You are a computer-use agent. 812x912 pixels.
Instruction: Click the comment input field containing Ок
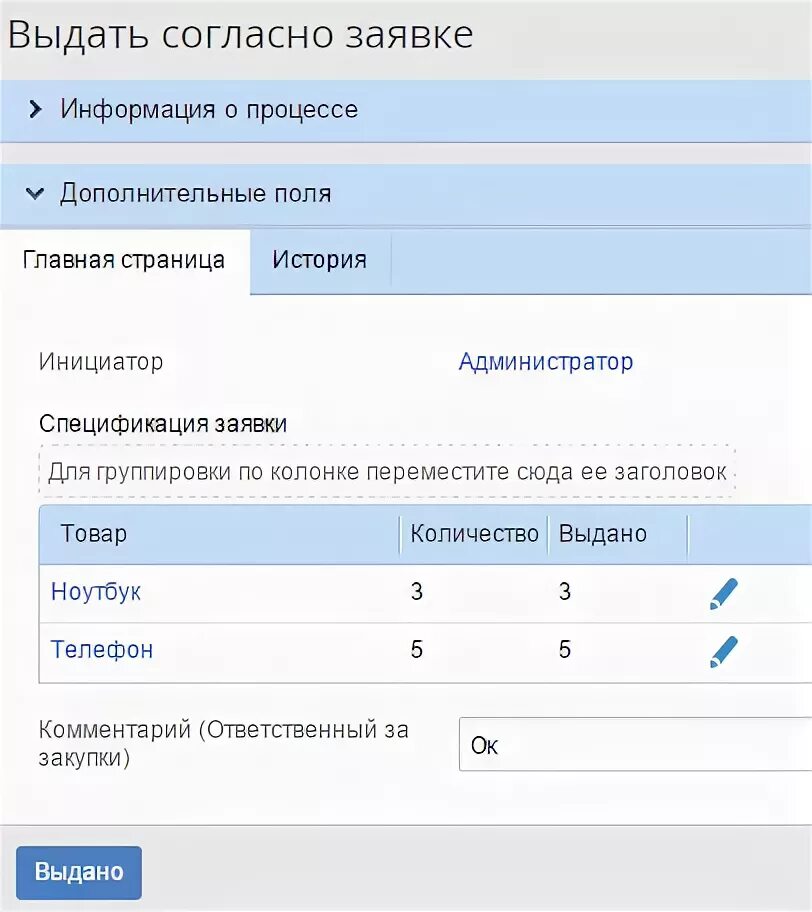coord(634,745)
